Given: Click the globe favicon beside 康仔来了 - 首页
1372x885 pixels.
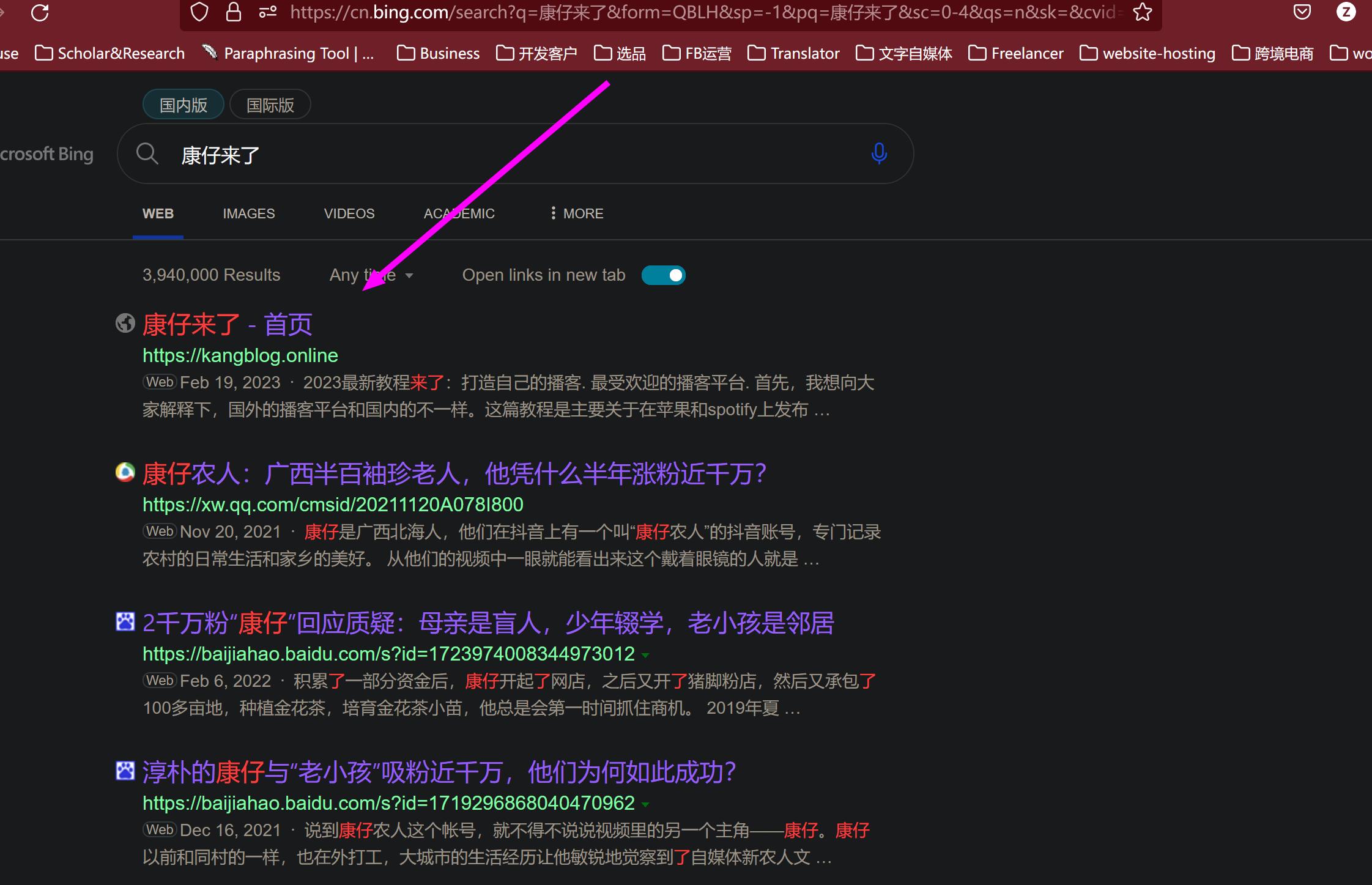Looking at the screenshot, I should [125, 323].
